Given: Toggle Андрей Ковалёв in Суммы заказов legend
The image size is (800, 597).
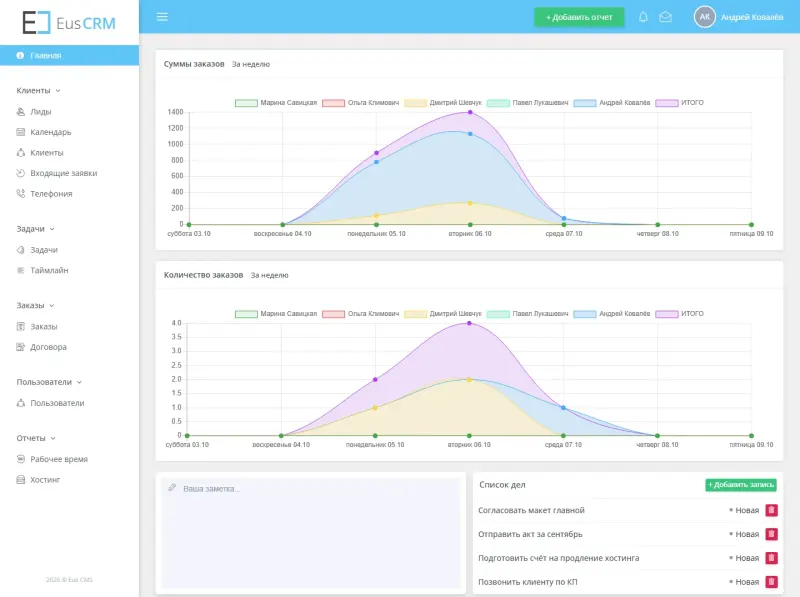Looking at the screenshot, I should [x=612, y=103].
